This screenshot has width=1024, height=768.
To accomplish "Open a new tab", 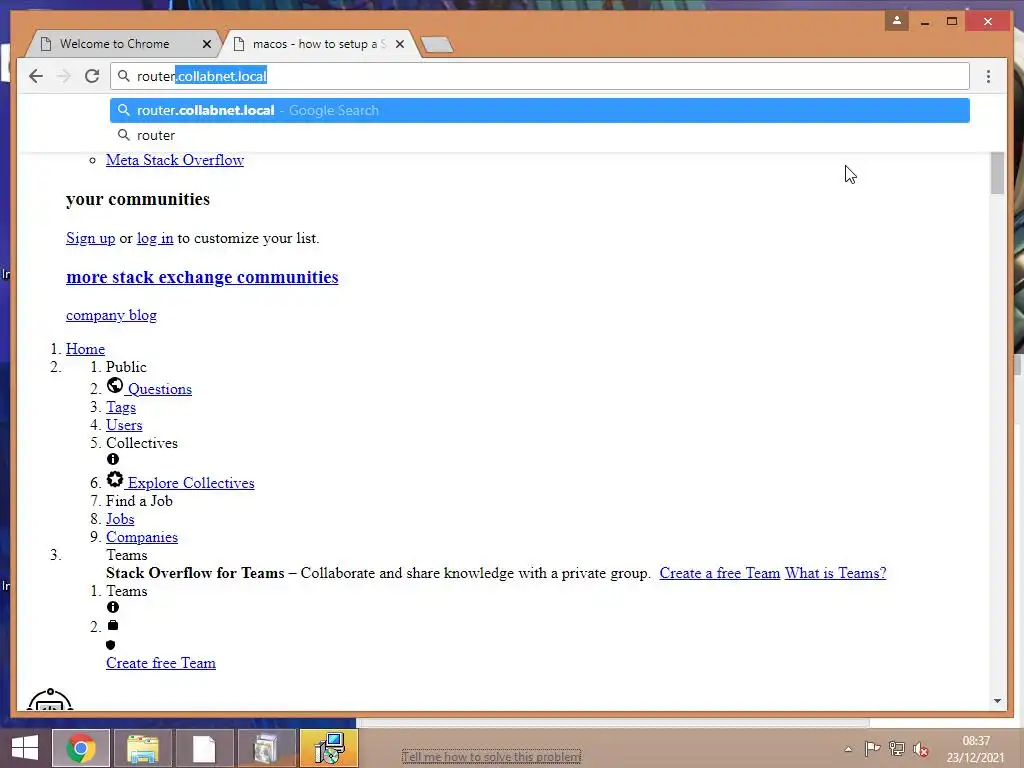I will click(437, 44).
